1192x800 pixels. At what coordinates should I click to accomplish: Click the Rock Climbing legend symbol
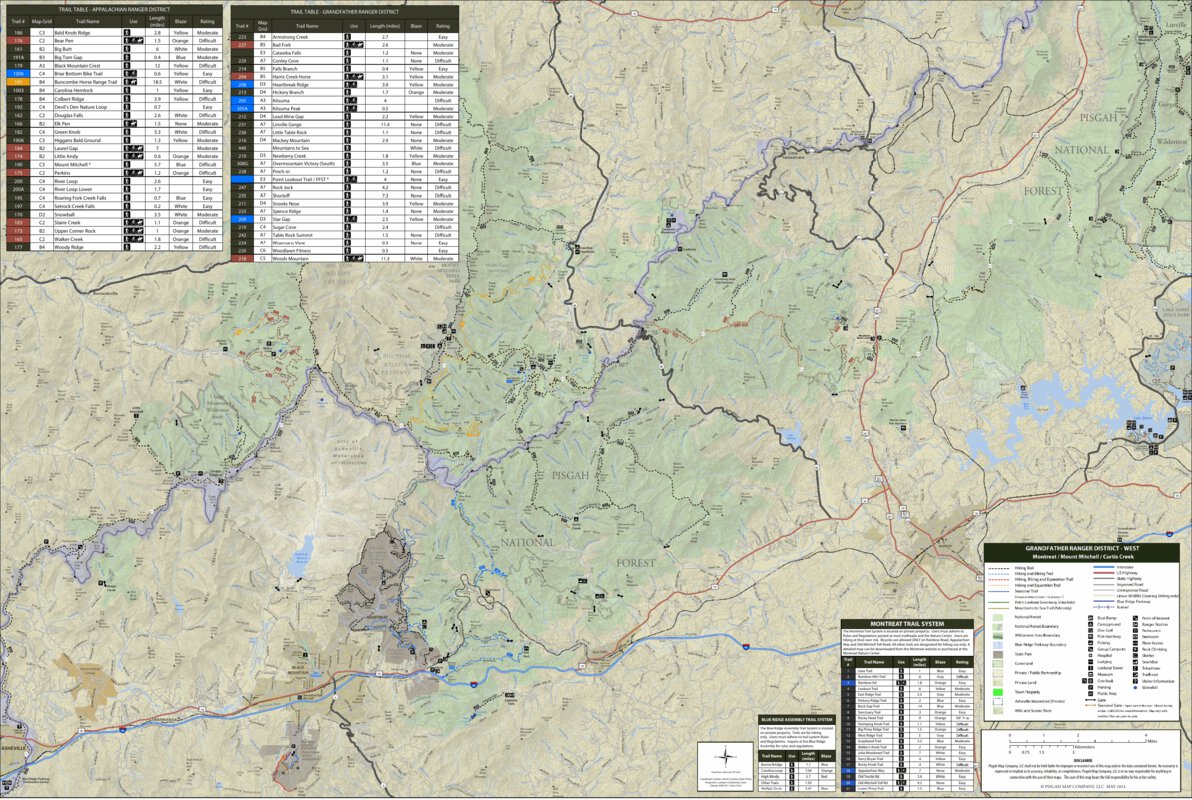click(x=1135, y=649)
